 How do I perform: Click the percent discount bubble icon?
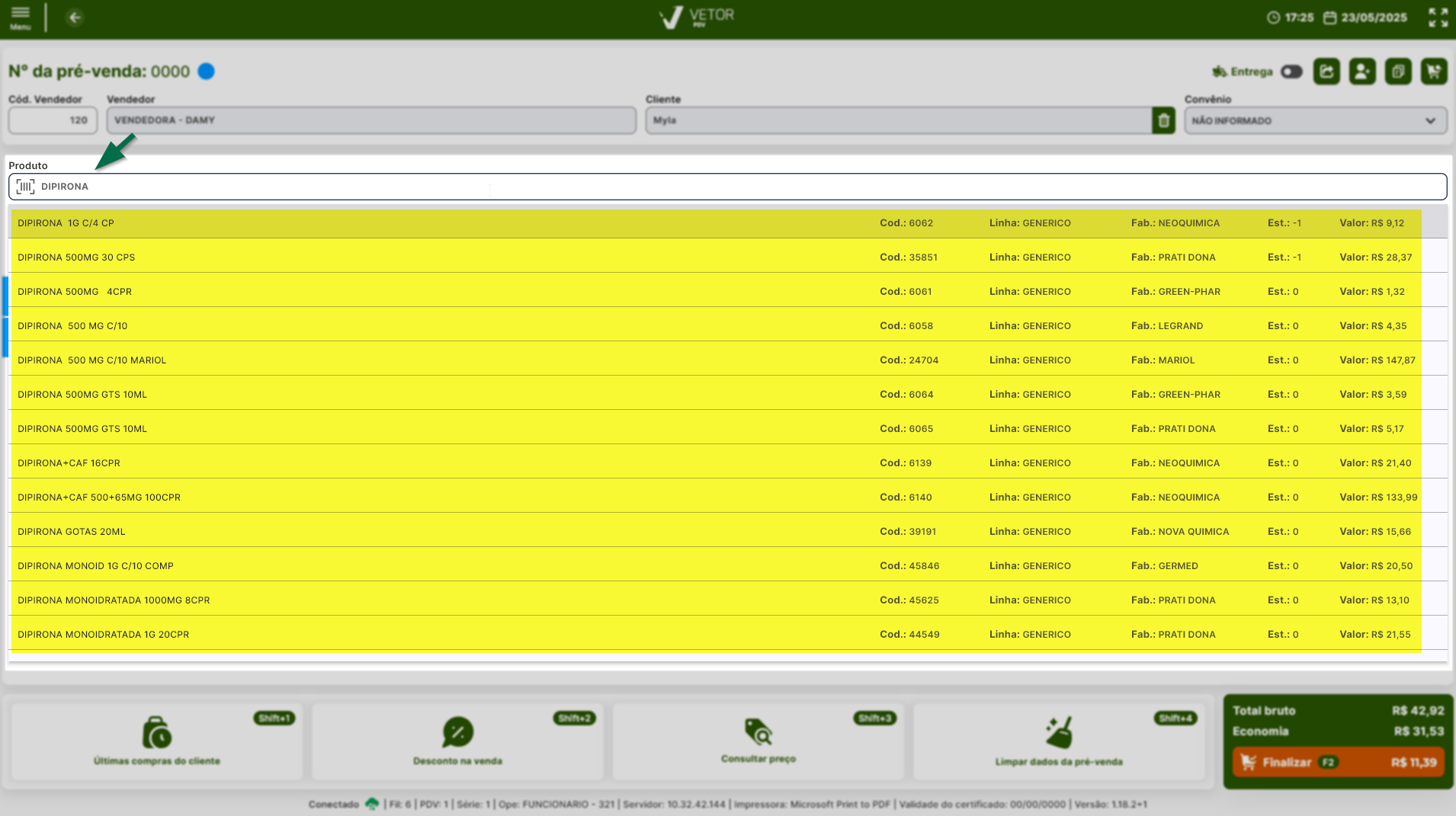tap(457, 732)
